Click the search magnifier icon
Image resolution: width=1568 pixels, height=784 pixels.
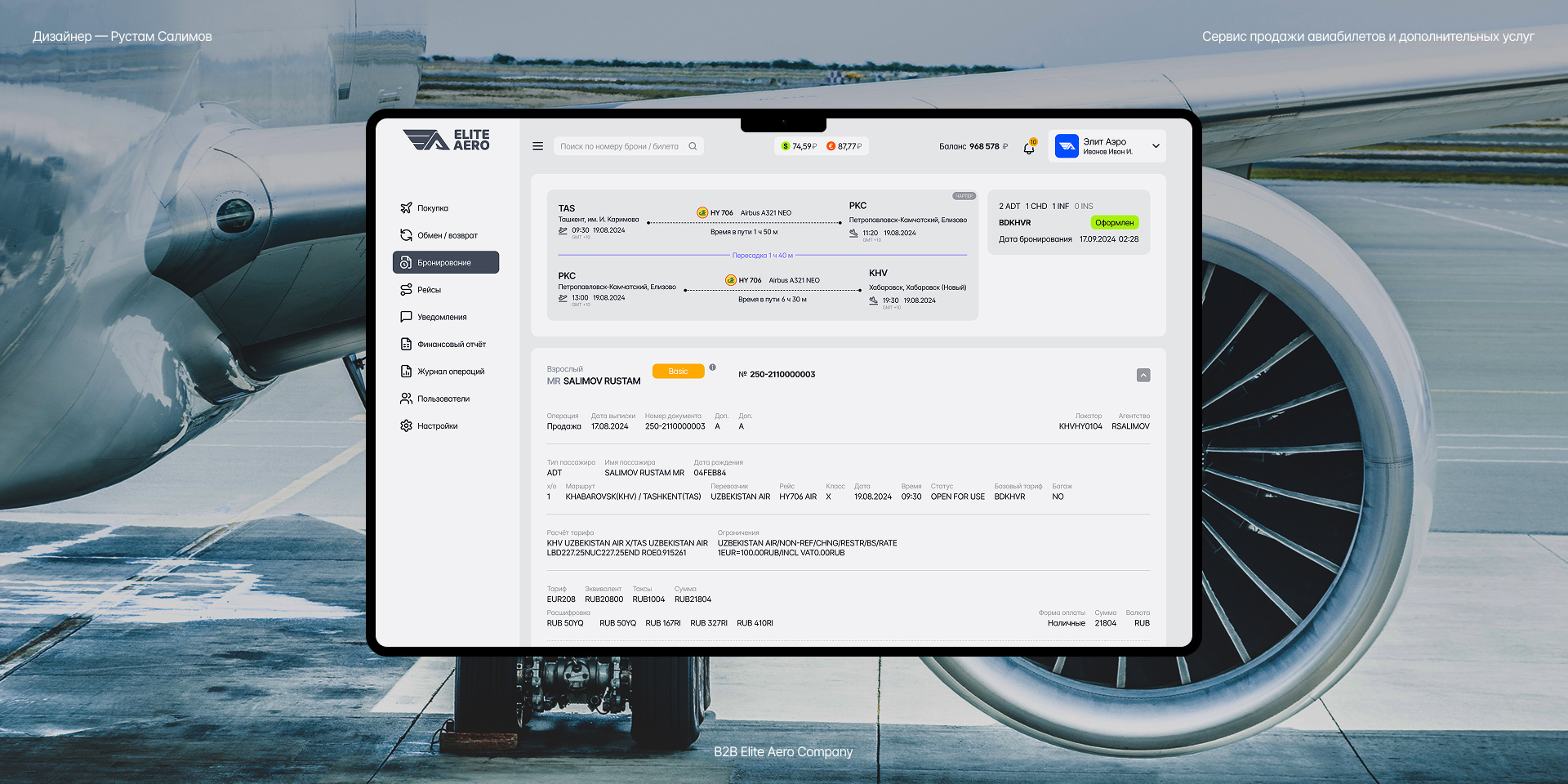coord(693,146)
